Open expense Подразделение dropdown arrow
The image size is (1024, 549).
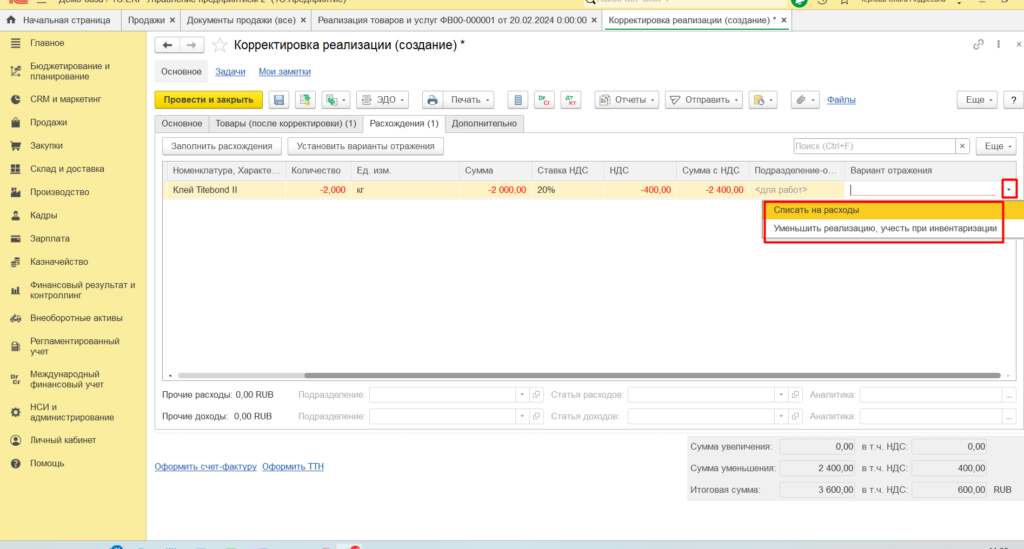(522, 395)
